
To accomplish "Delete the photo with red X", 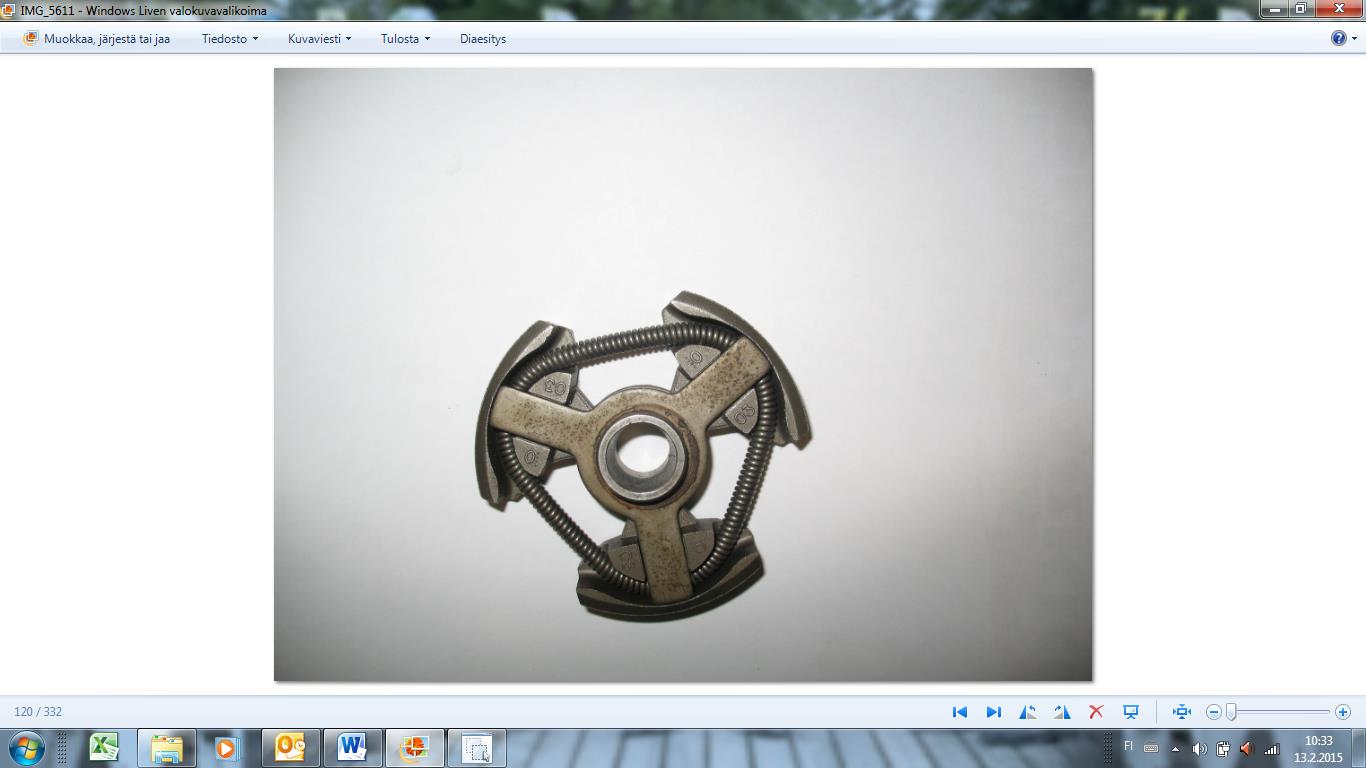I will pos(1096,712).
